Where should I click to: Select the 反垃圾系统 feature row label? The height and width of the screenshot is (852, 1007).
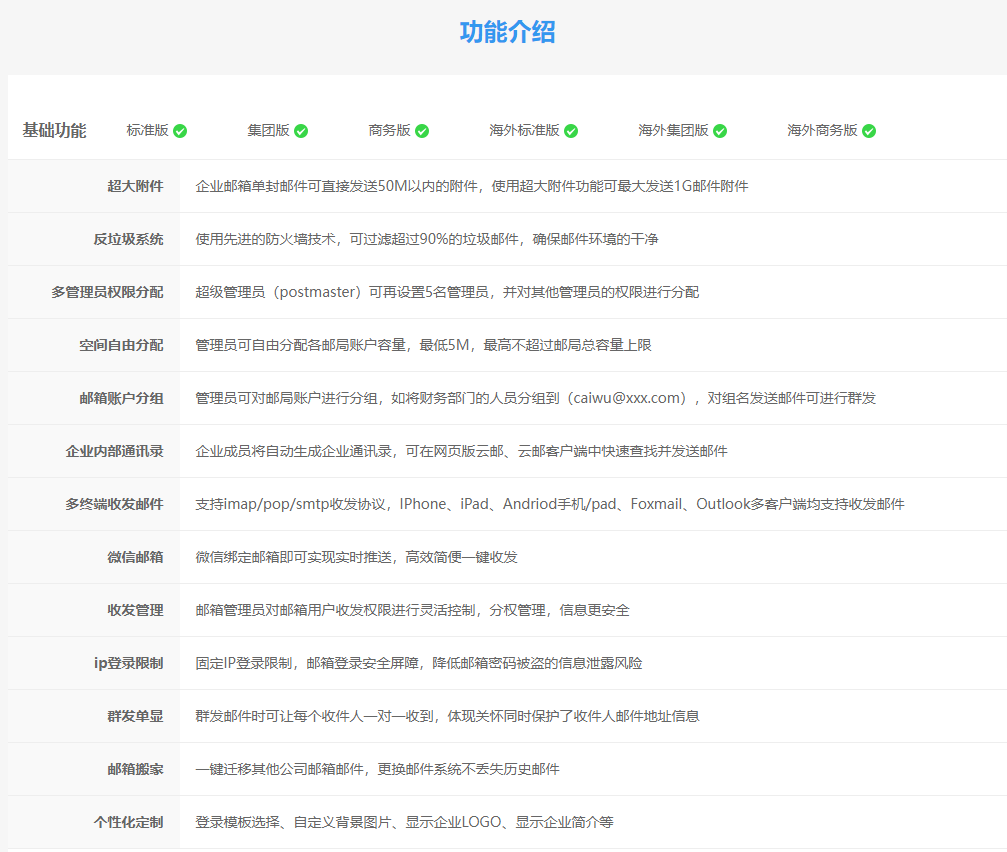[128, 239]
